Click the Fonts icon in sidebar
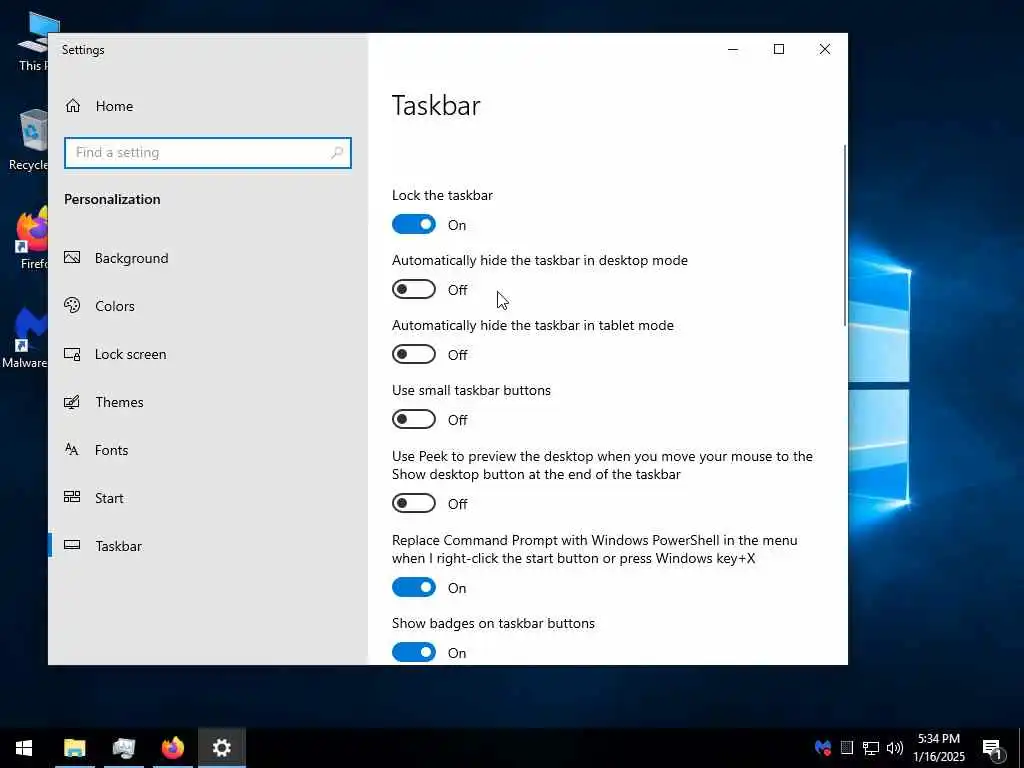Viewport: 1024px width, 768px height. [72, 449]
